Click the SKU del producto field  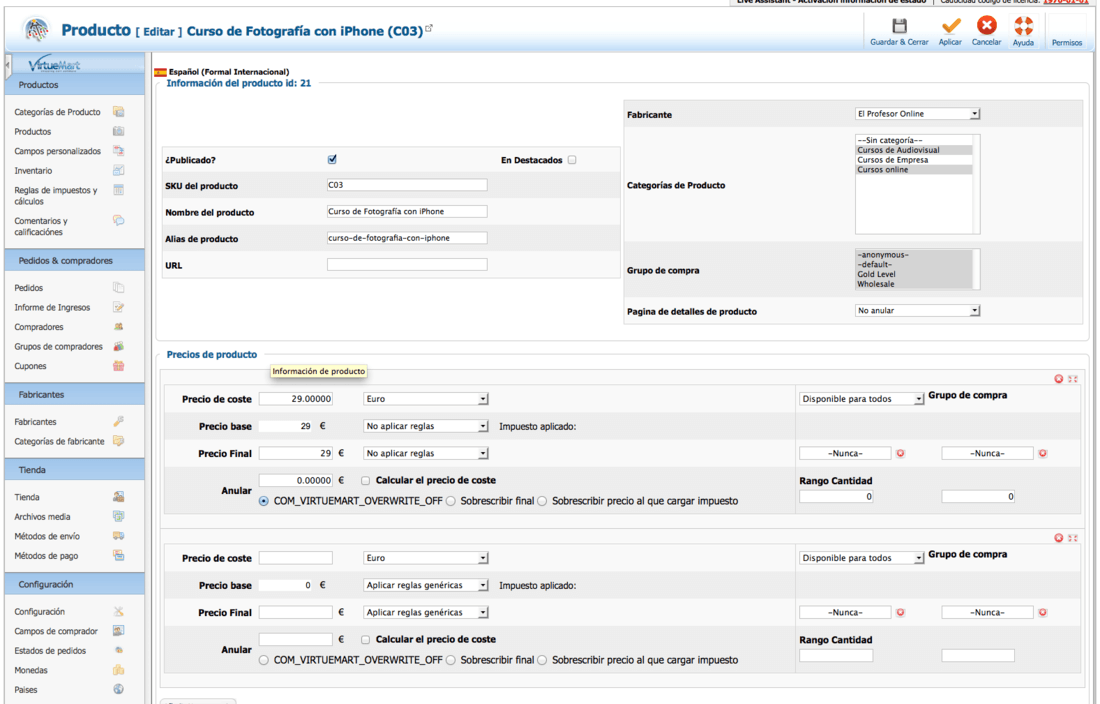pyautogui.click(x=407, y=185)
